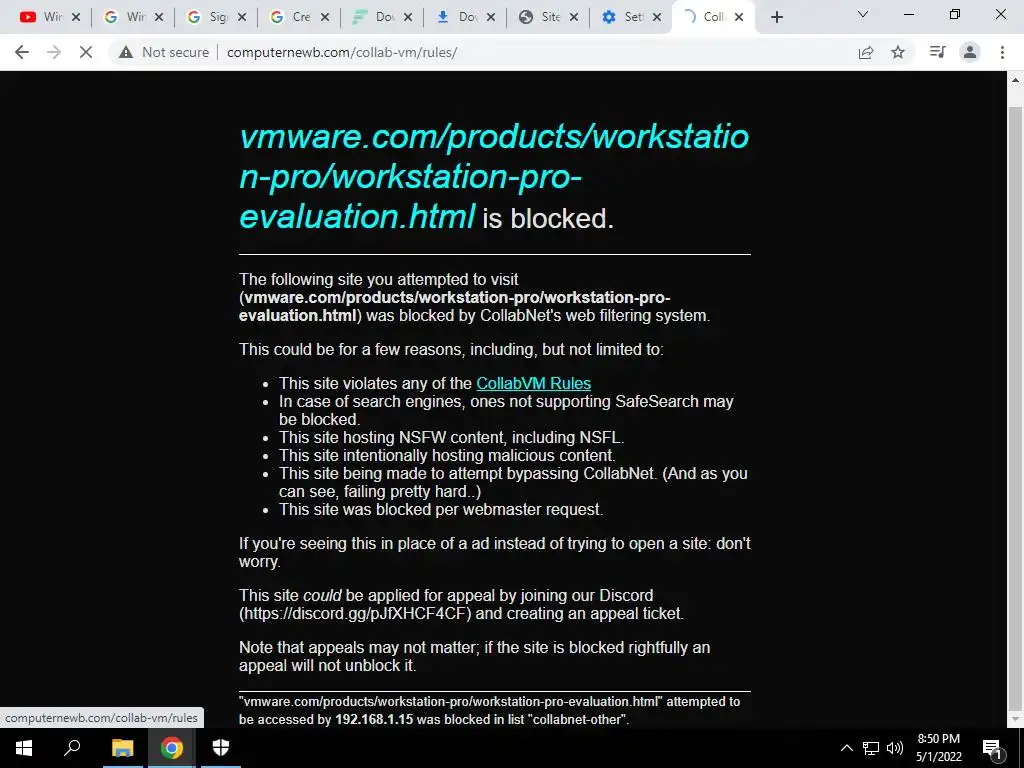Screen dimensions: 1024x768
Task: Open the Chrome profile avatar
Action: click(970, 52)
